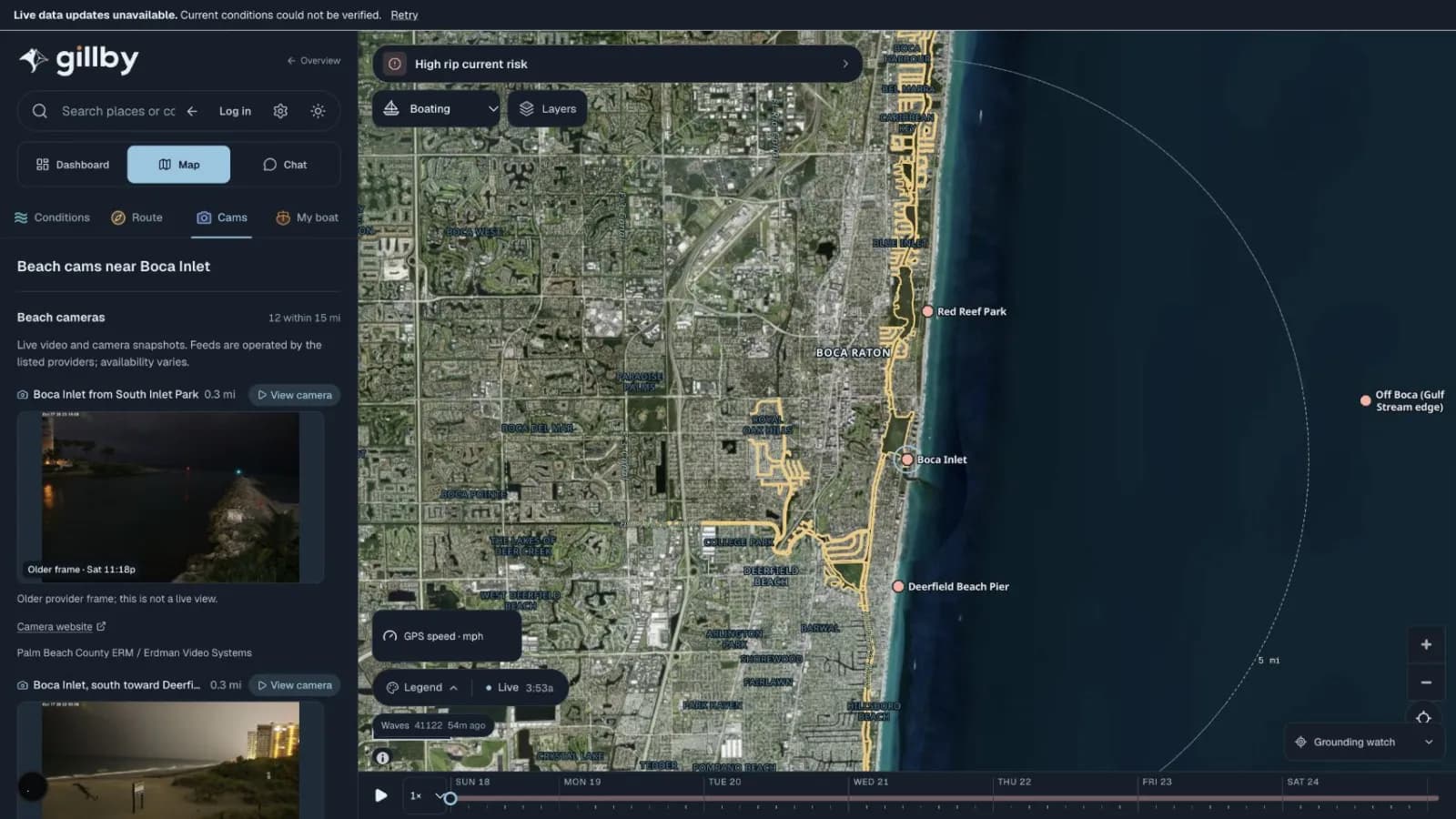Open the Layers panel

(x=548, y=108)
